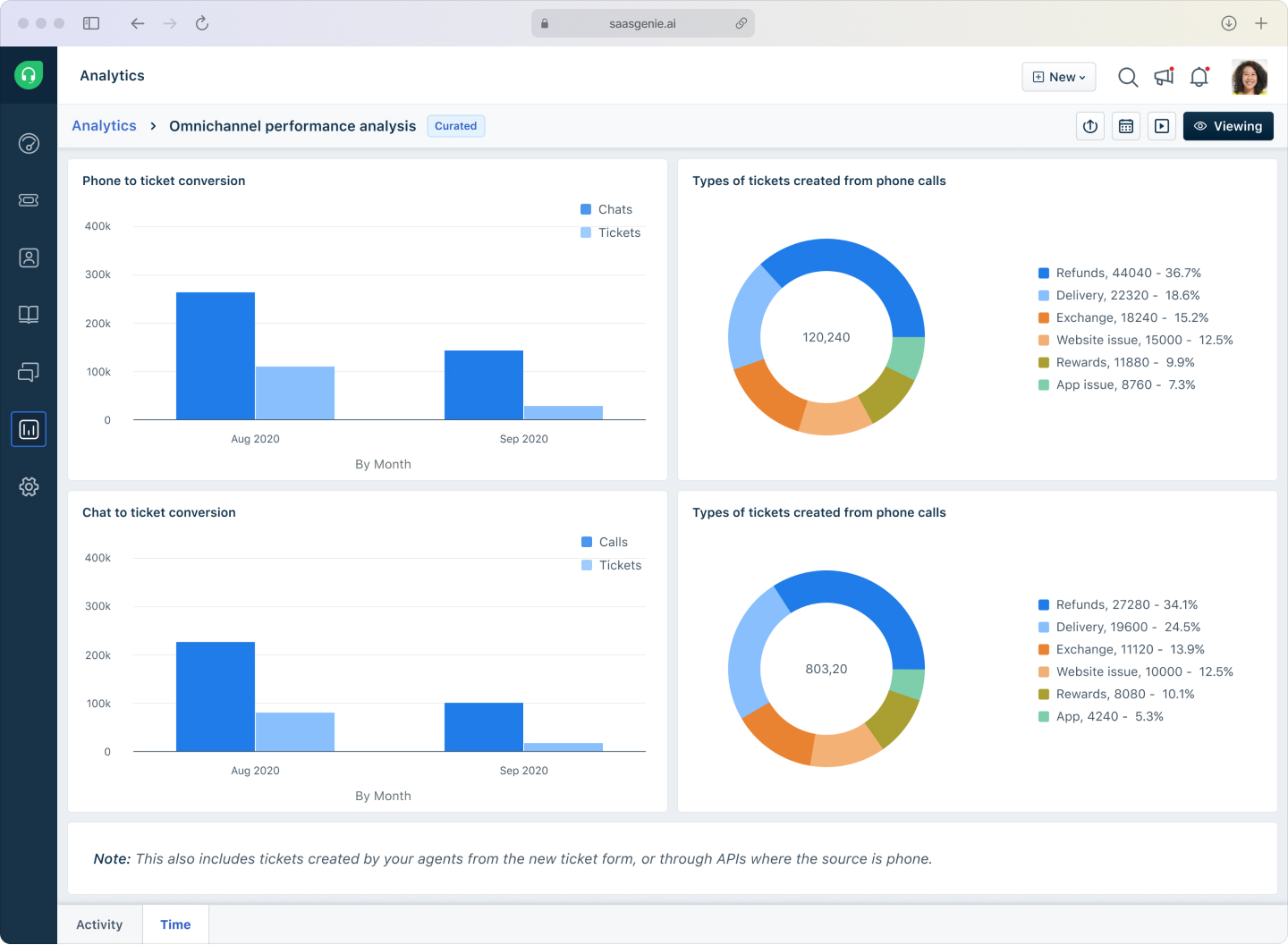1288x945 pixels.
Task: Open the notifications bell
Action: (x=1199, y=77)
